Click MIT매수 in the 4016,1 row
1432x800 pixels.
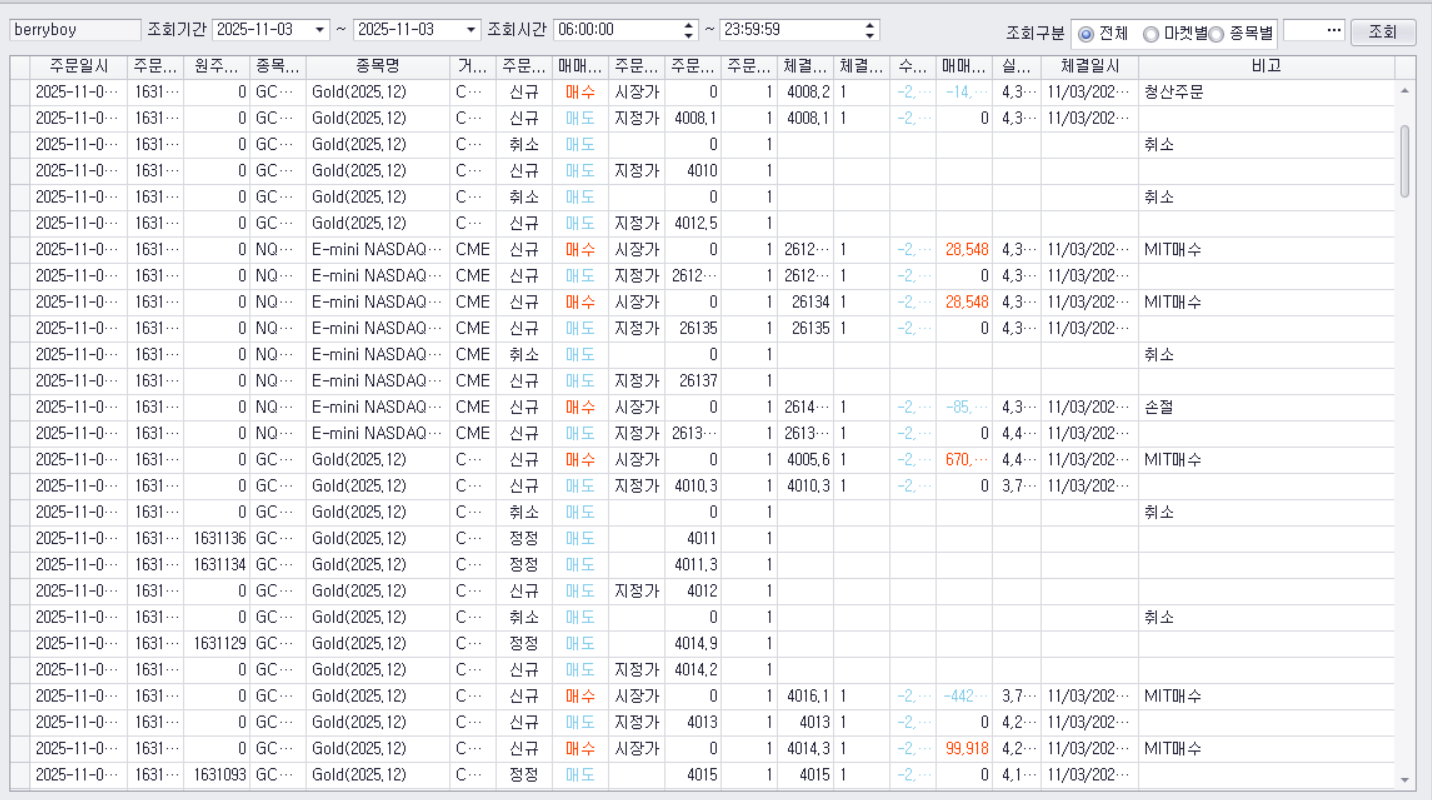tap(1173, 696)
